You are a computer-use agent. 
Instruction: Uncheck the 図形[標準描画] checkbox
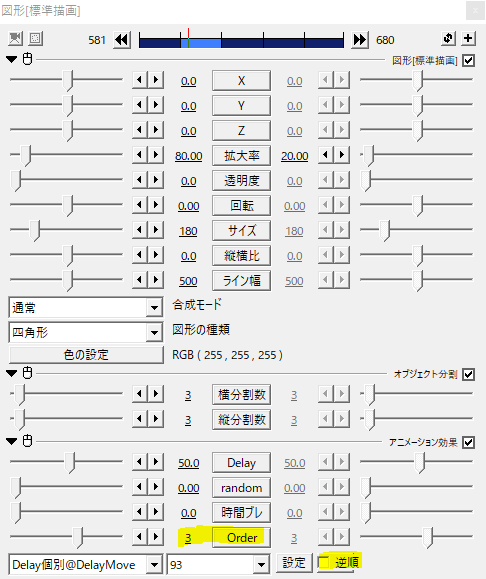pyautogui.click(x=468, y=60)
